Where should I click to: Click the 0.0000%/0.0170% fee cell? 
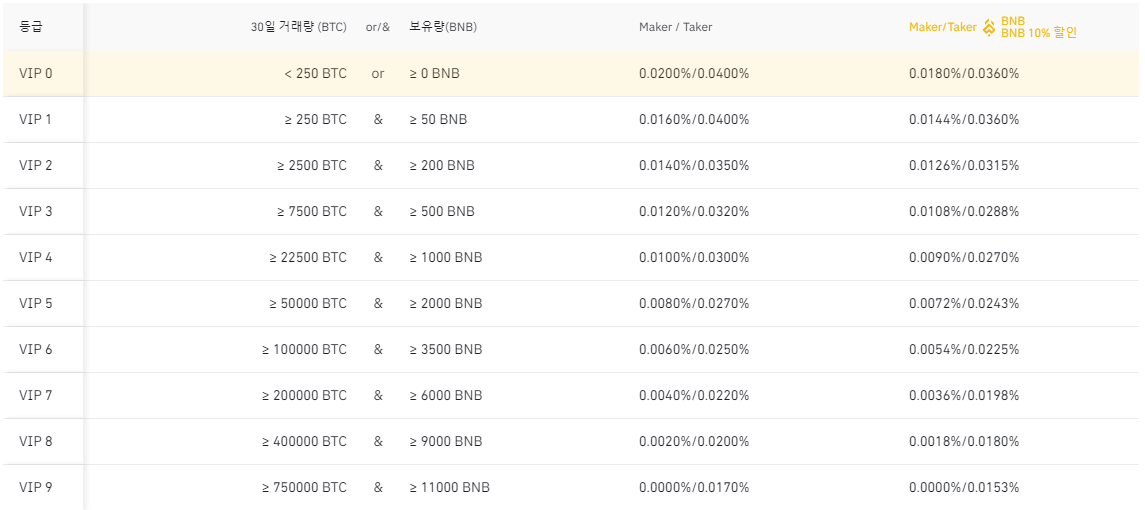pyautogui.click(x=694, y=487)
